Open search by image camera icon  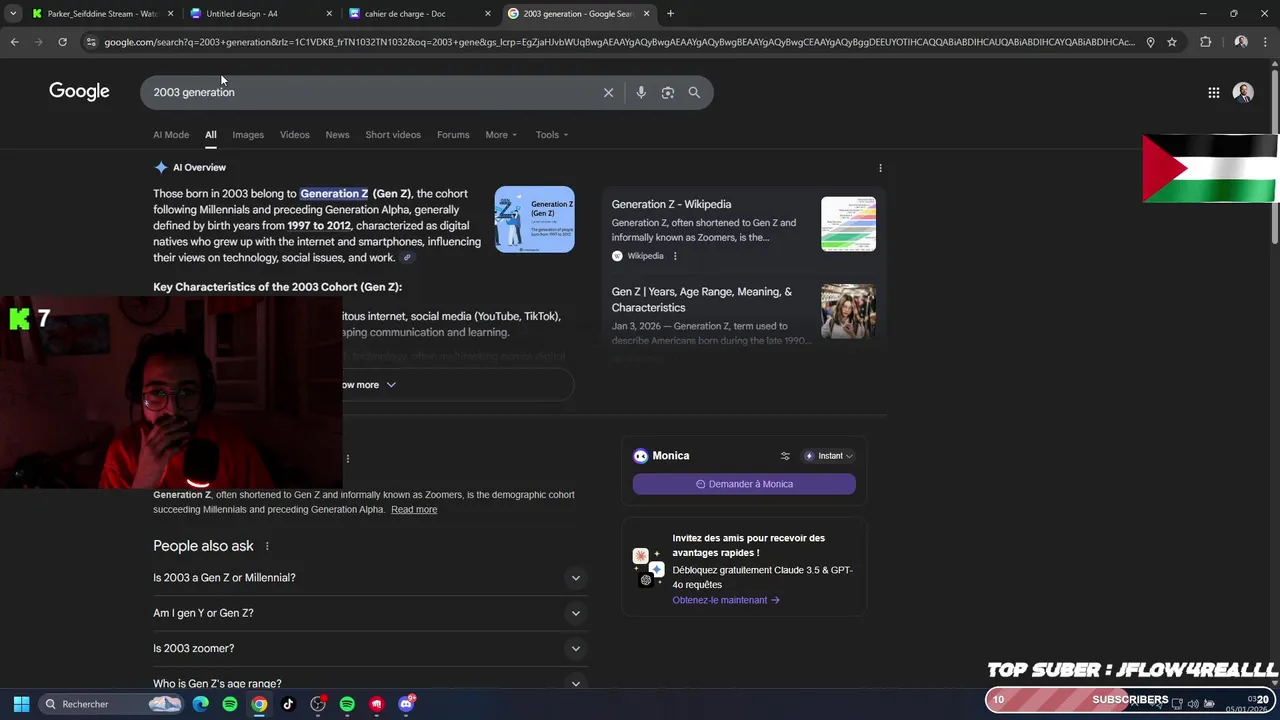(667, 92)
